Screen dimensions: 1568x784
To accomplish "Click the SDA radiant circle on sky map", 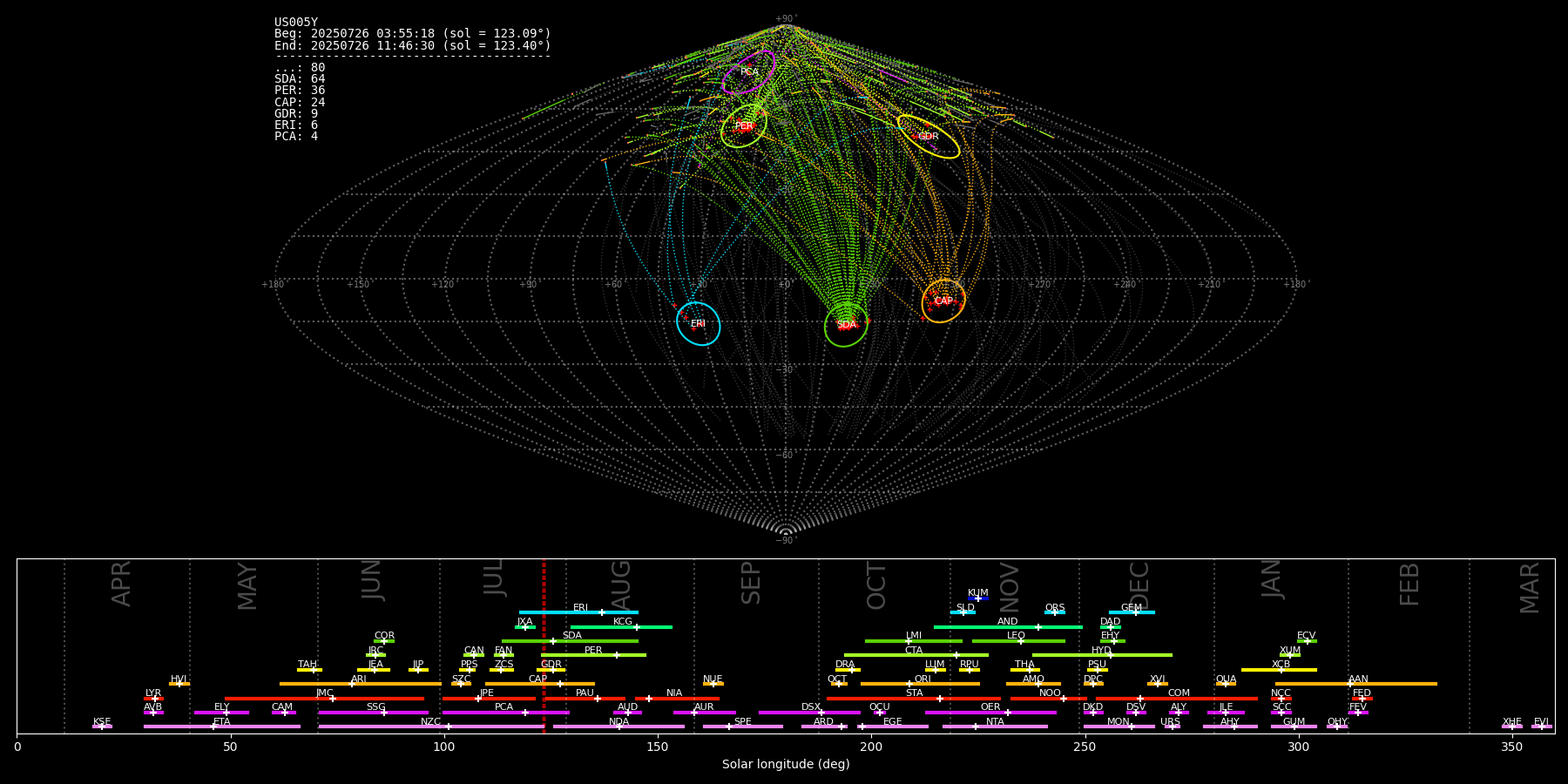I will tap(846, 325).
